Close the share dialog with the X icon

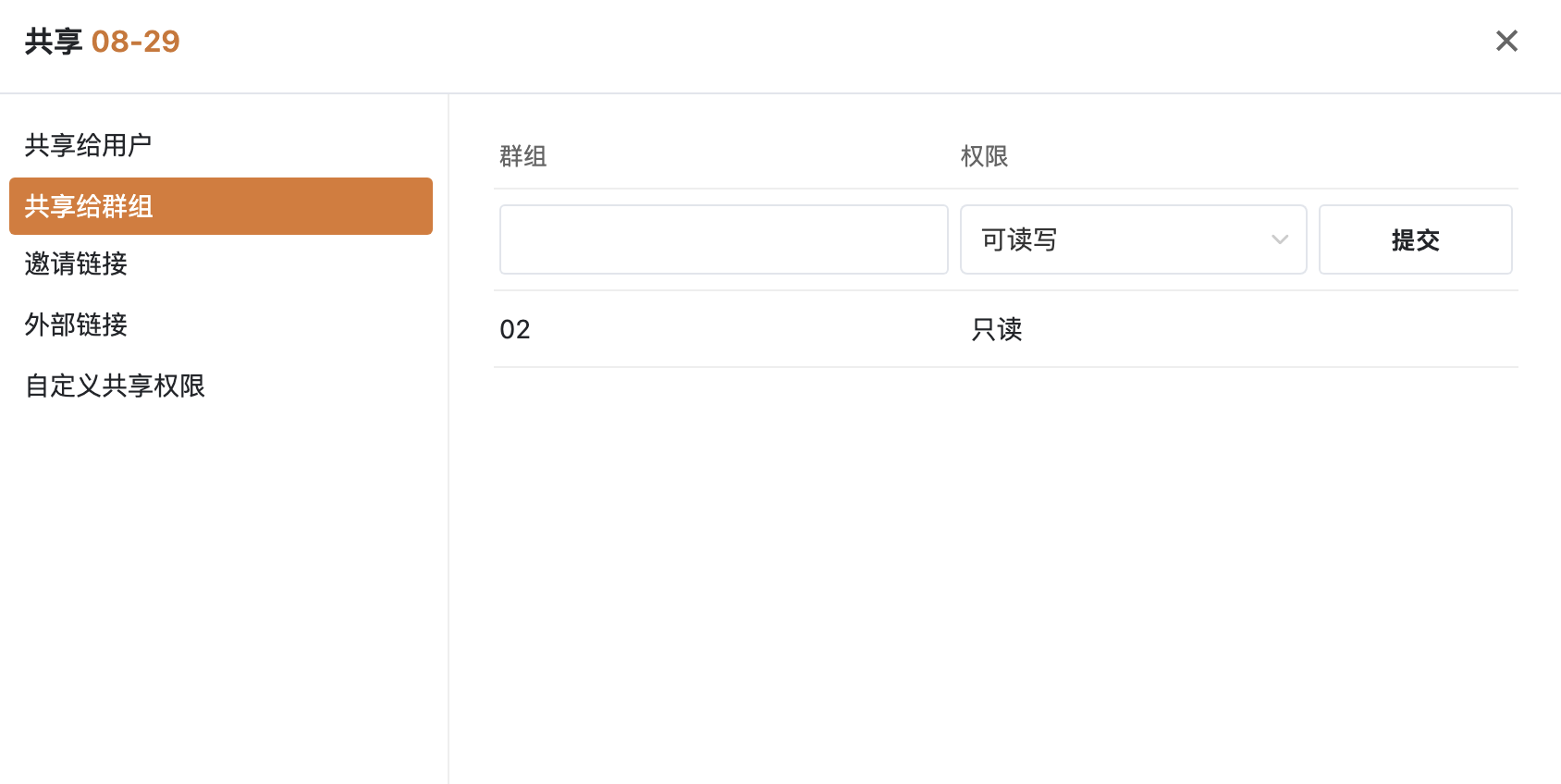point(1506,41)
